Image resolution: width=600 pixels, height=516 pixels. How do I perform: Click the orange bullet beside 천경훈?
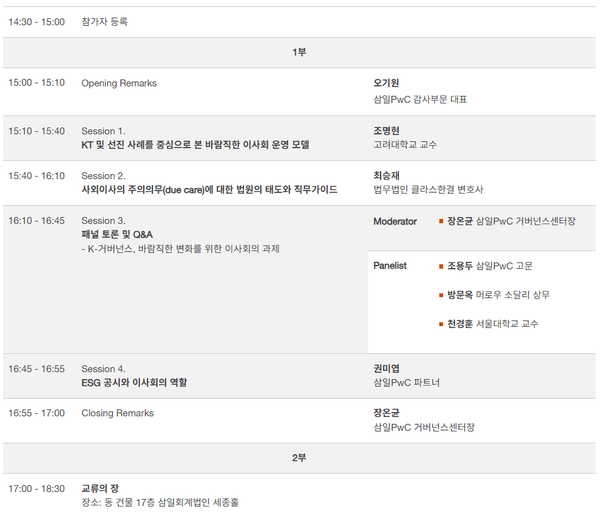441,324
